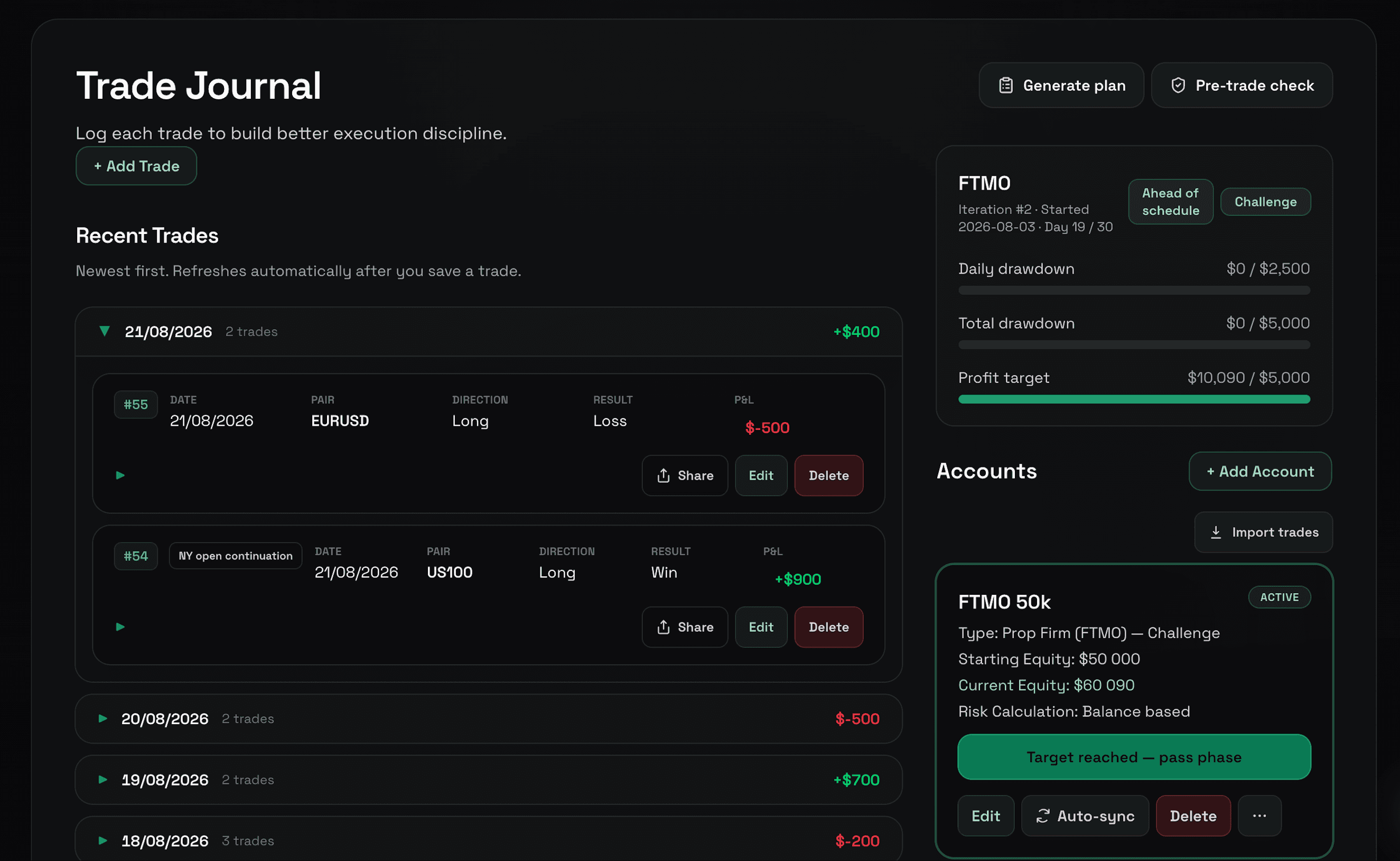Collapse the 21/08/2026 trades group
1400x861 pixels.
point(104,331)
